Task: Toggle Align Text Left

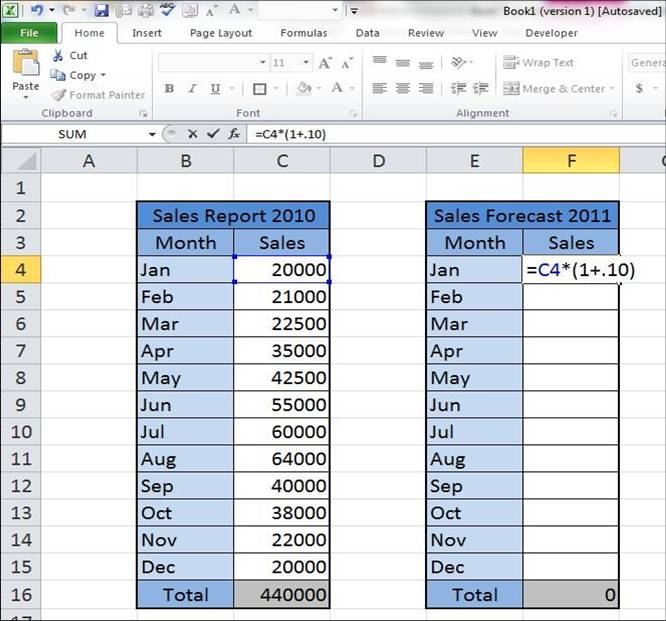Action: click(380, 88)
